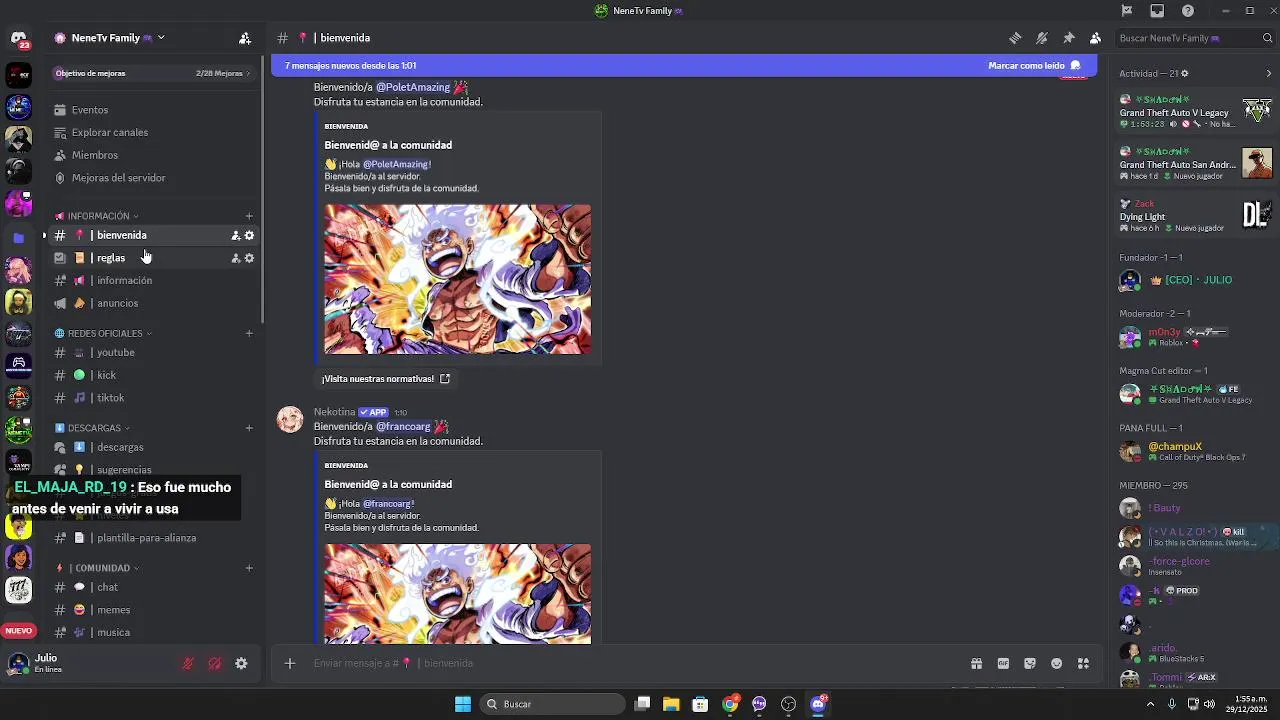The width and height of the screenshot is (1280, 720).
Task: Expand the Actividad panel chevron
Action: 1270,73
